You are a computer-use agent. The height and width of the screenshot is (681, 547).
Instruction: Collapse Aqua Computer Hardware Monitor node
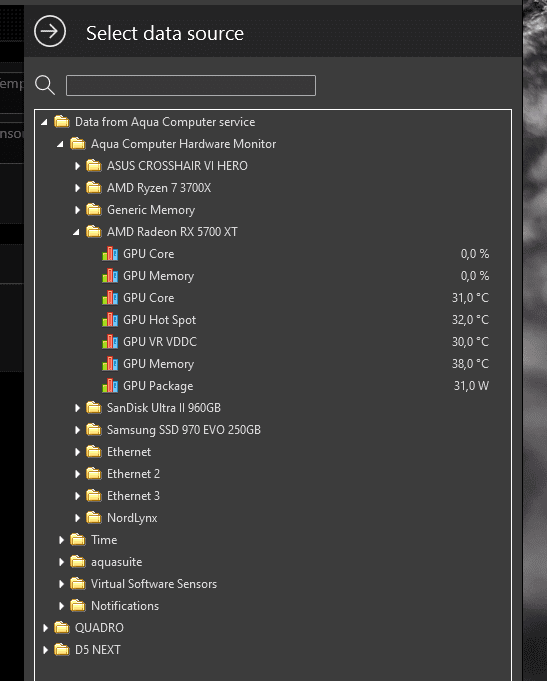[60, 144]
